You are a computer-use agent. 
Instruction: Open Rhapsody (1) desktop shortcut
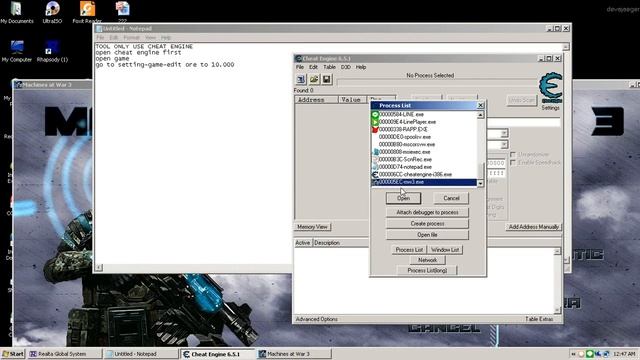point(52,51)
